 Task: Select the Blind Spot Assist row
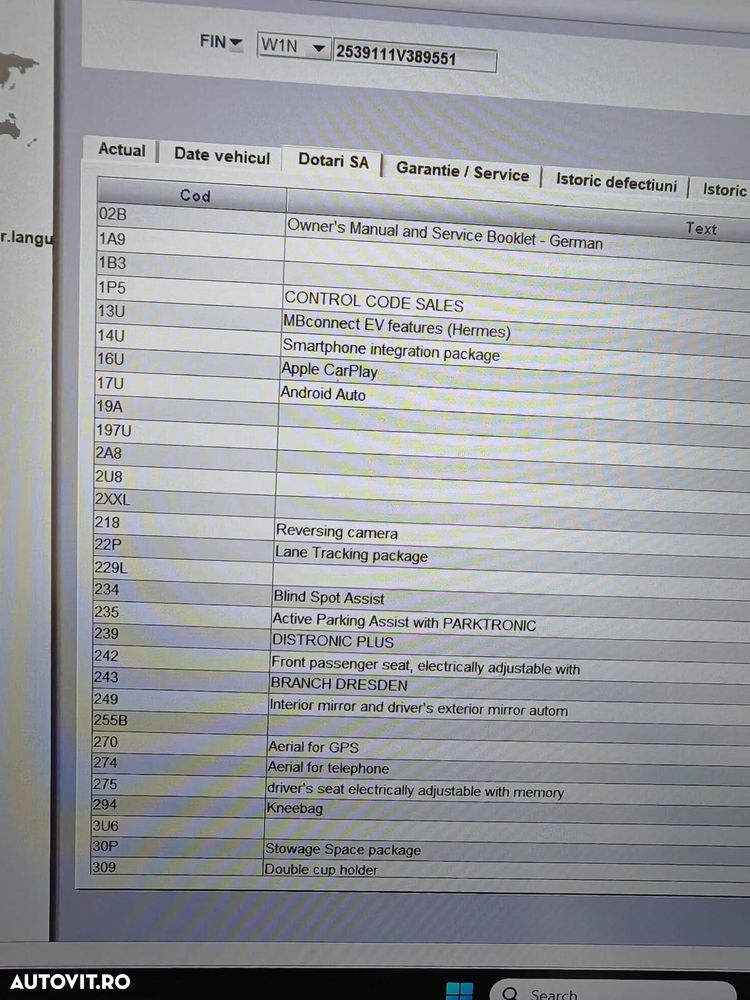point(420,594)
